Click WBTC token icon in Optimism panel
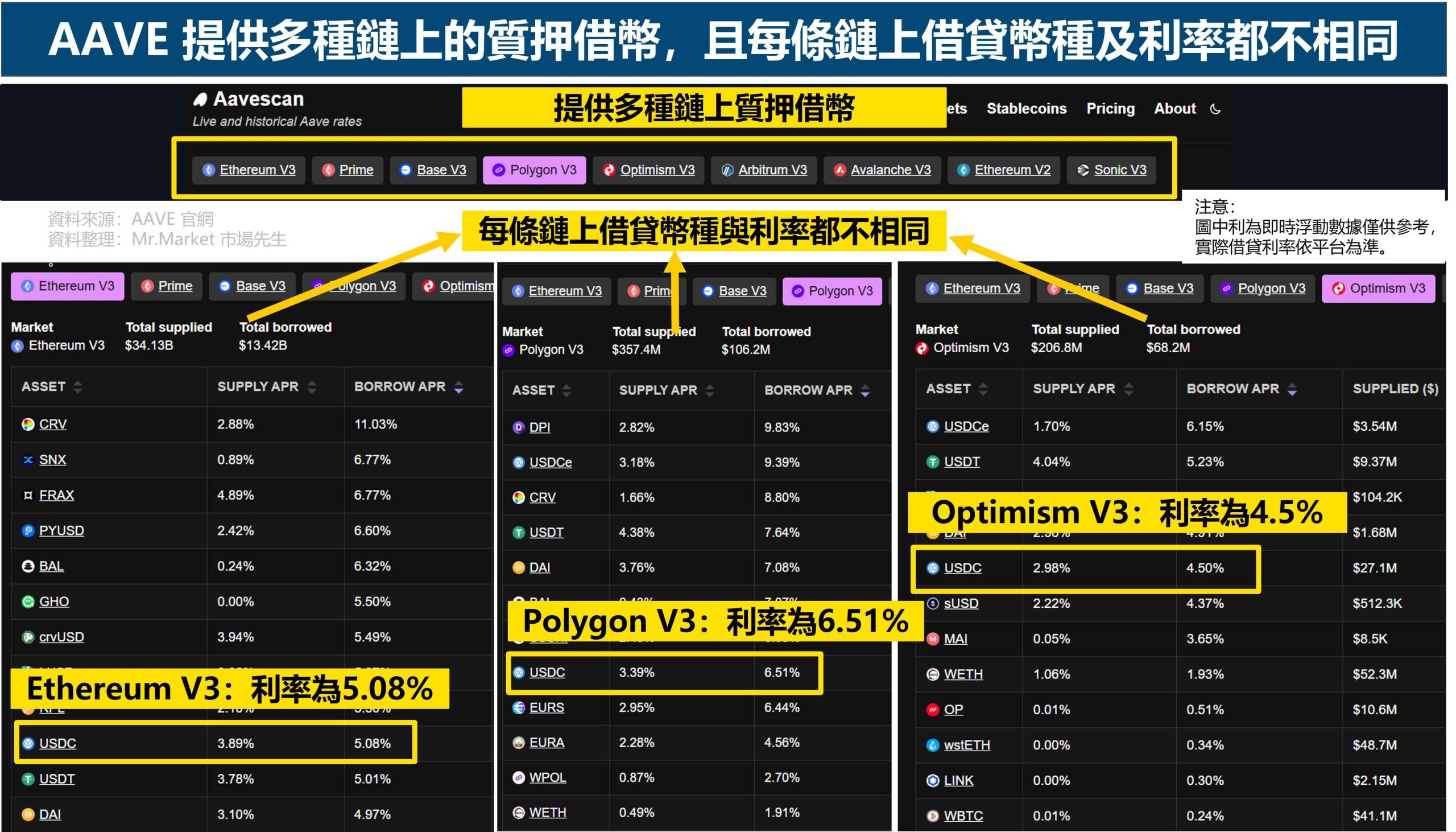This screenshot has width=1456, height=832. pos(932,815)
